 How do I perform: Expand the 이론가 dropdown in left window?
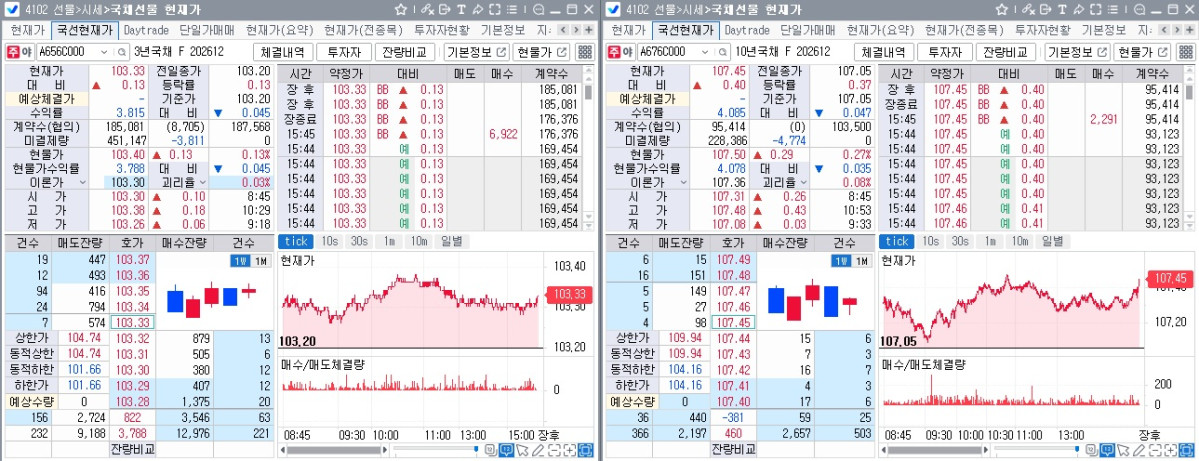tap(83, 183)
